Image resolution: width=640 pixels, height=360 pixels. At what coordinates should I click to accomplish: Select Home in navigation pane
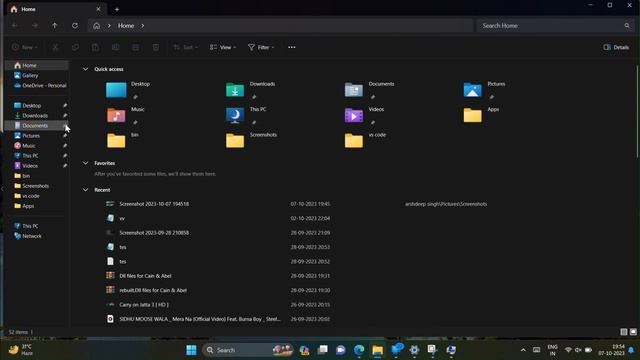tap(37, 65)
